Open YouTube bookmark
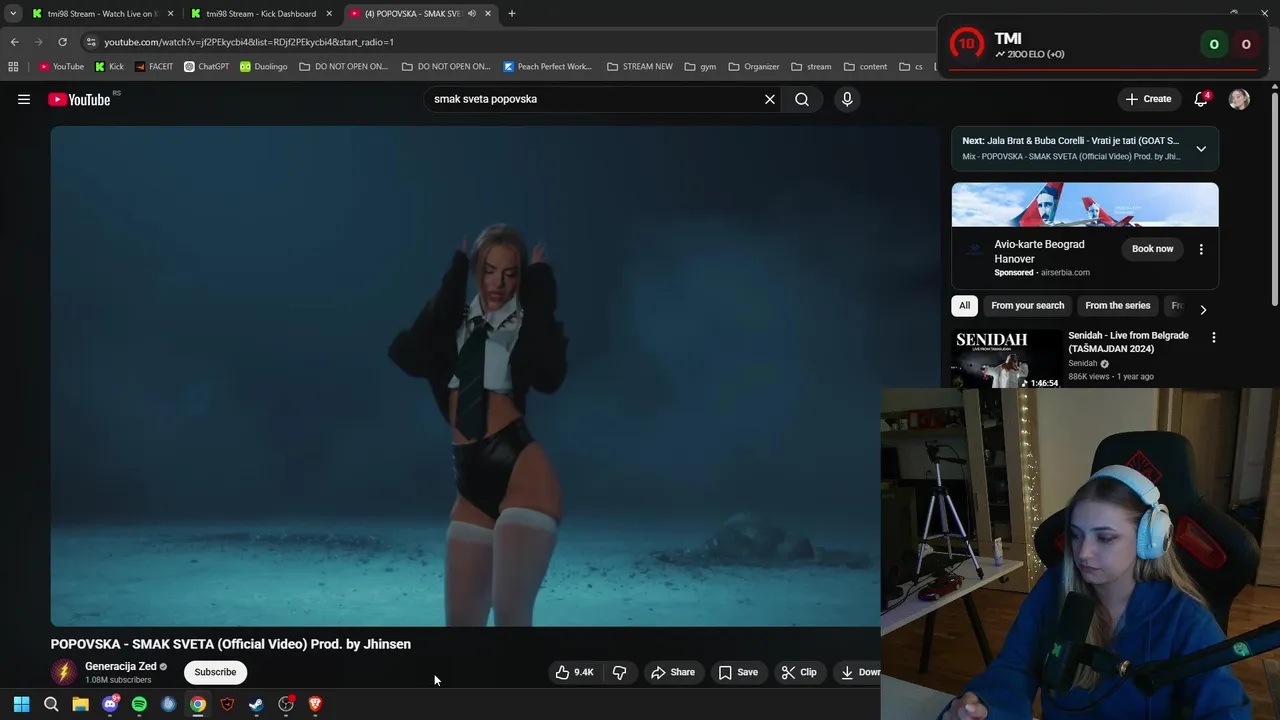1280x720 pixels. click(61, 67)
